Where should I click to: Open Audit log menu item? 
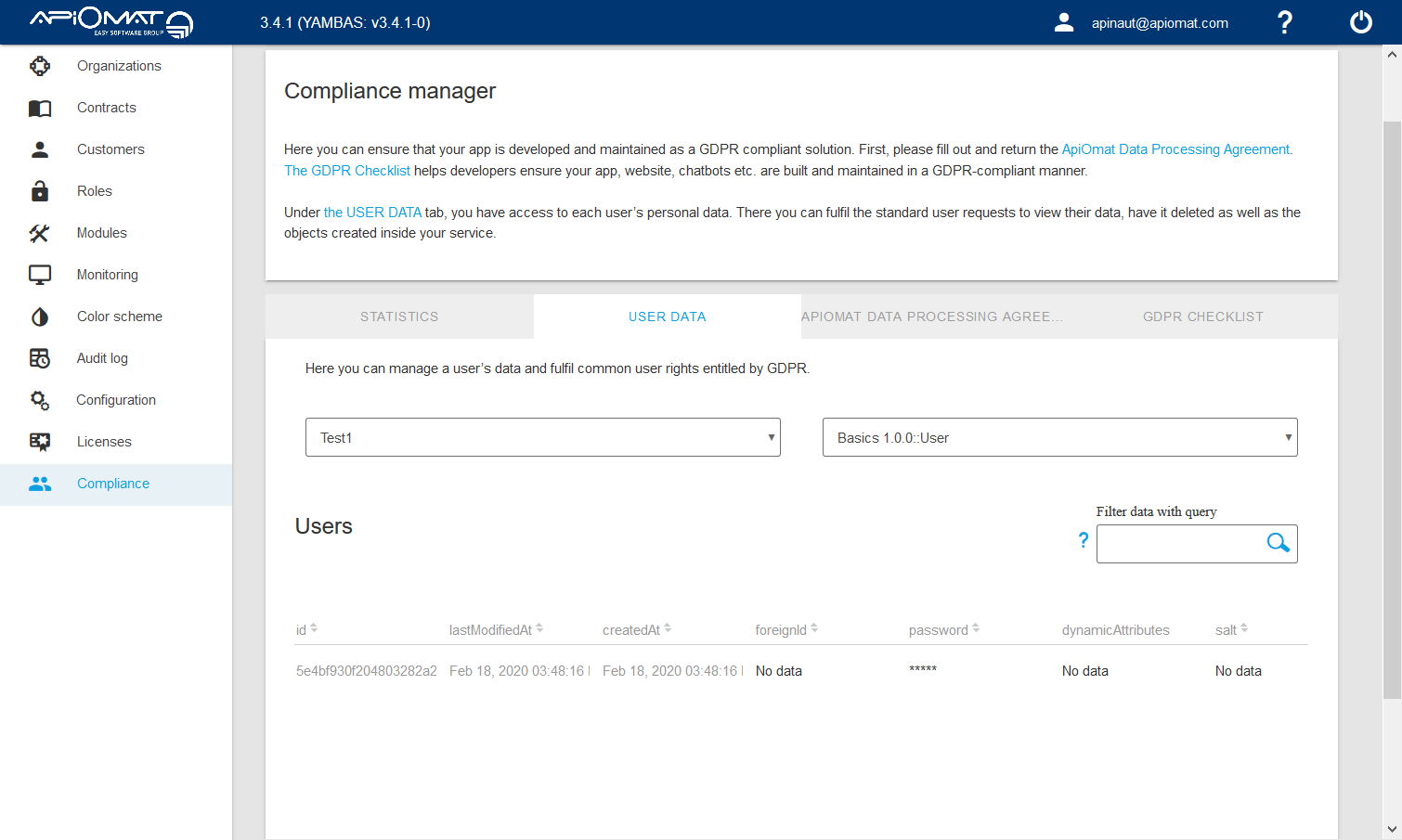coord(116,358)
